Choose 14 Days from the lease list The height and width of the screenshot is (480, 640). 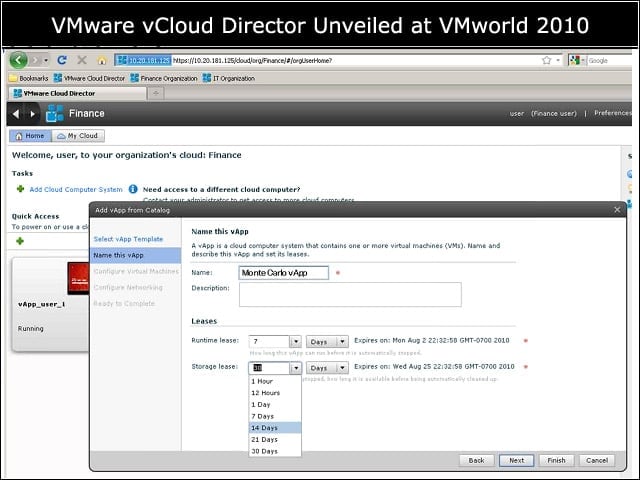(x=275, y=428)
